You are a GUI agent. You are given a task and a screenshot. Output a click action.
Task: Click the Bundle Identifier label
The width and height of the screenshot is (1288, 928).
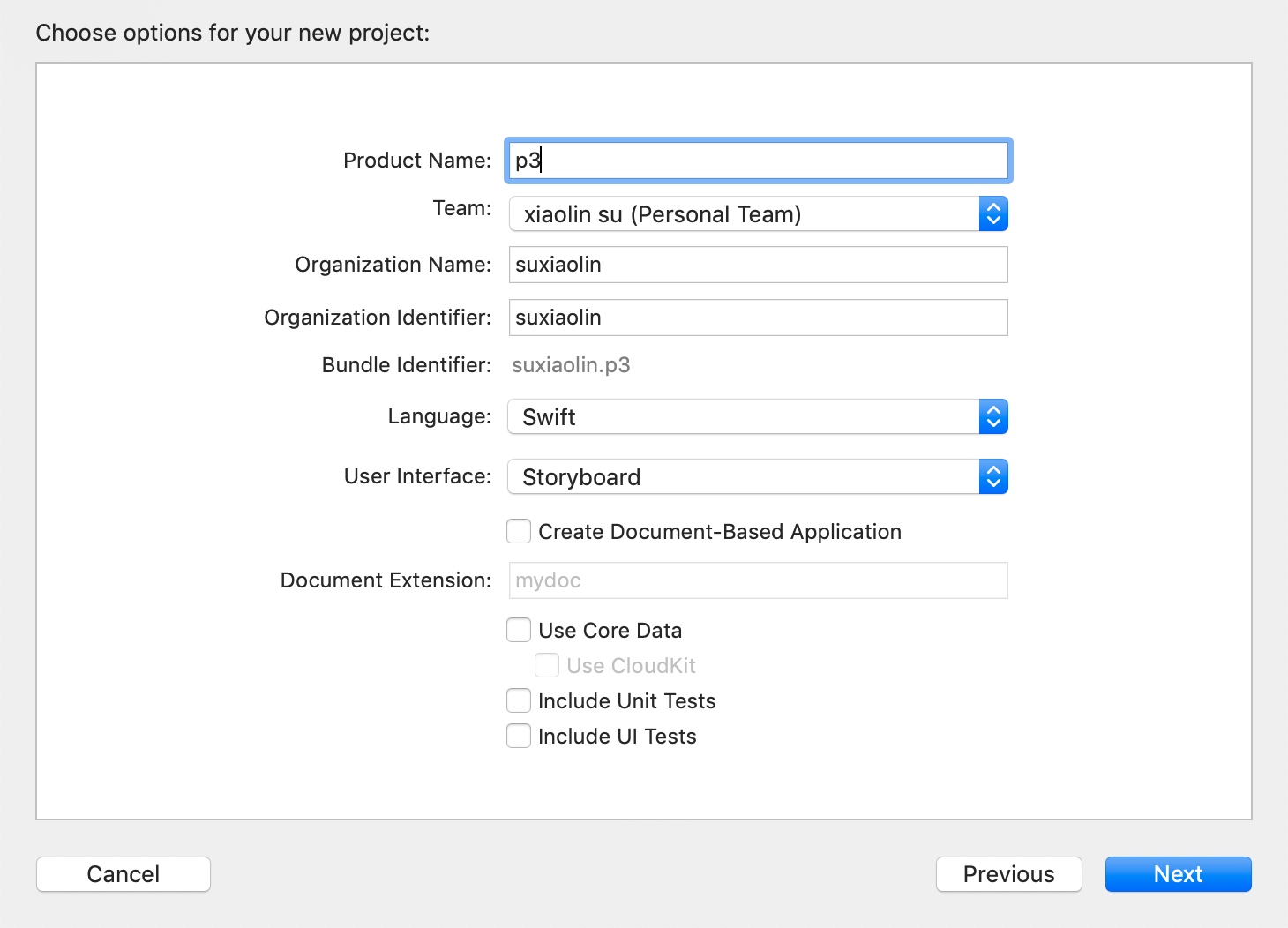(407, 365)
